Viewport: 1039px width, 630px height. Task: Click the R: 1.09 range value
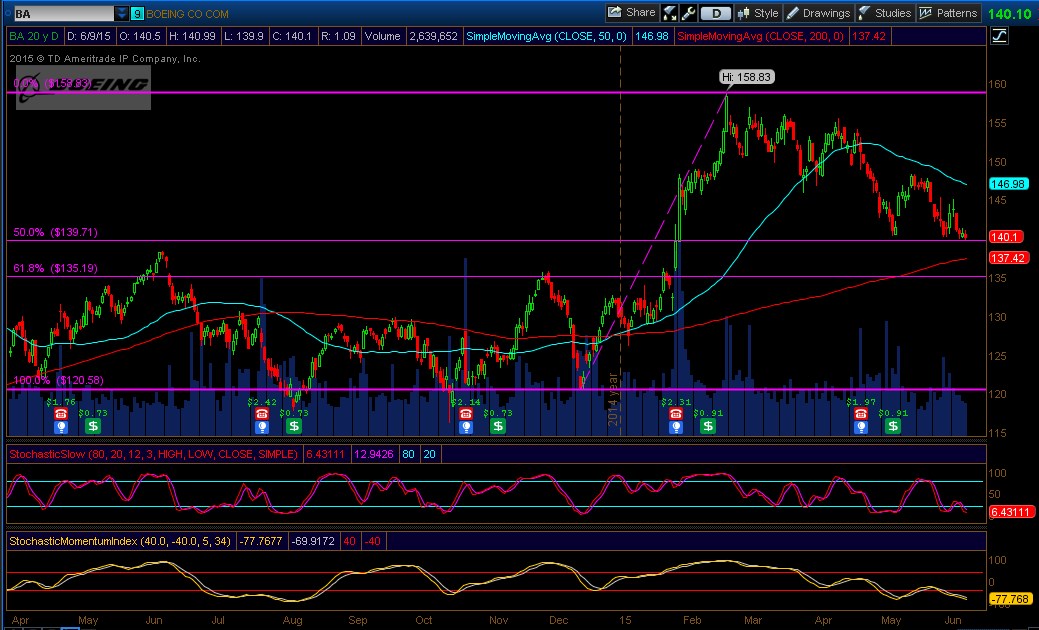338,36
